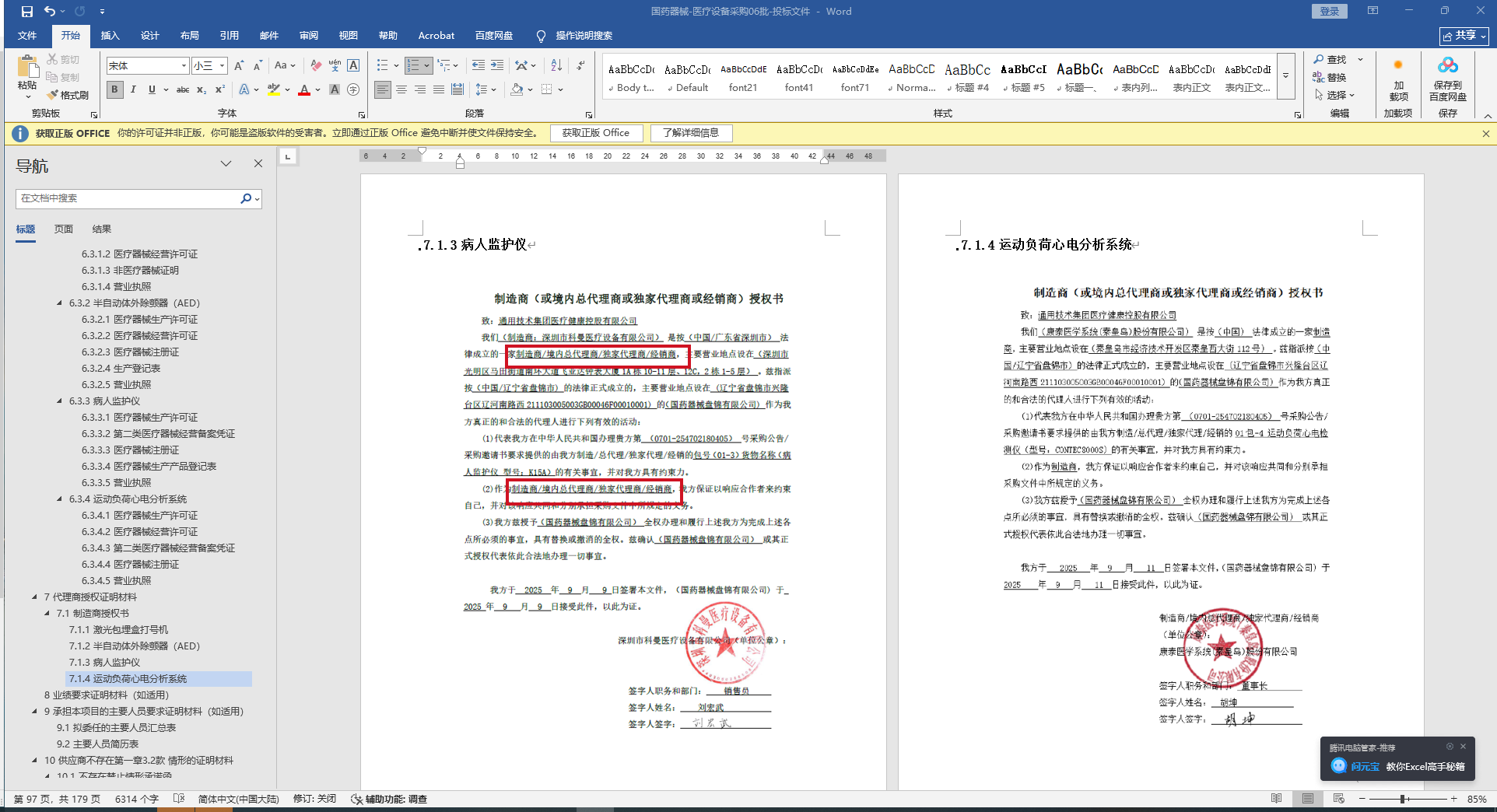Screen dimensions: 1497x812
Task: Click the 了解详细信息 button
Action: pos(691,133)
